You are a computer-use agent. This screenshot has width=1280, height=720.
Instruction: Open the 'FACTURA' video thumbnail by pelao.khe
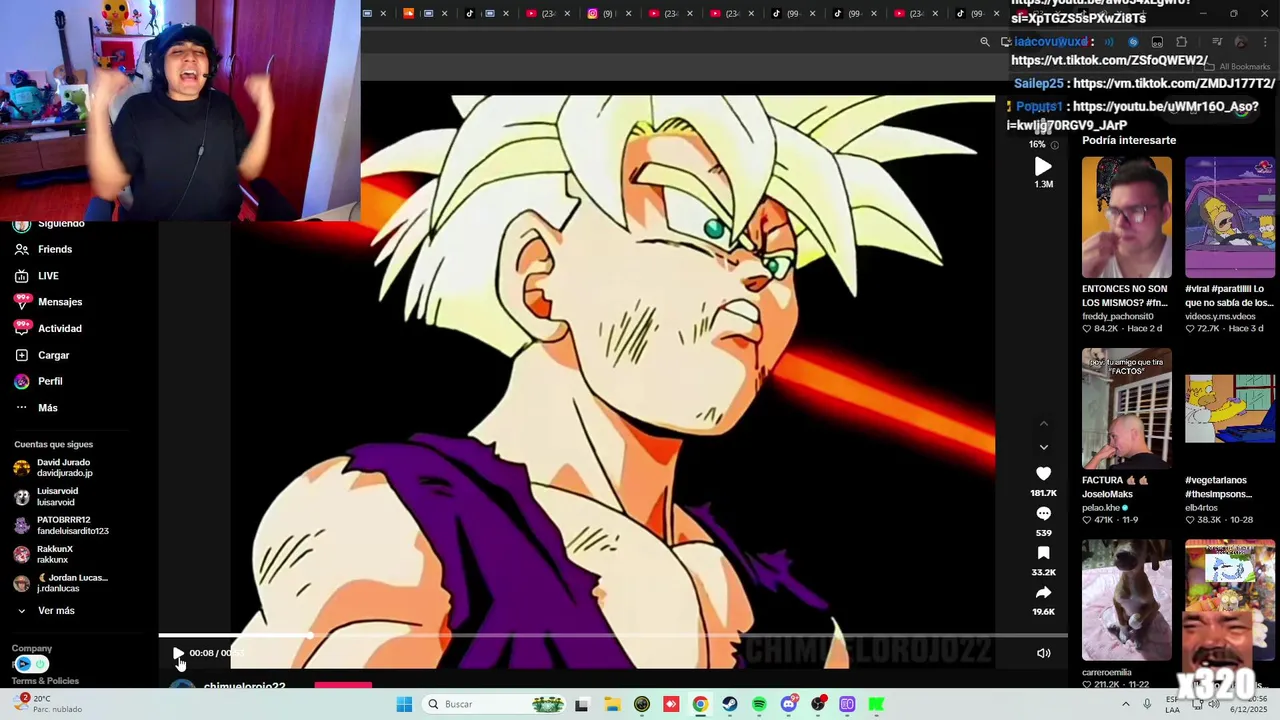click(x=1126, y=408)
